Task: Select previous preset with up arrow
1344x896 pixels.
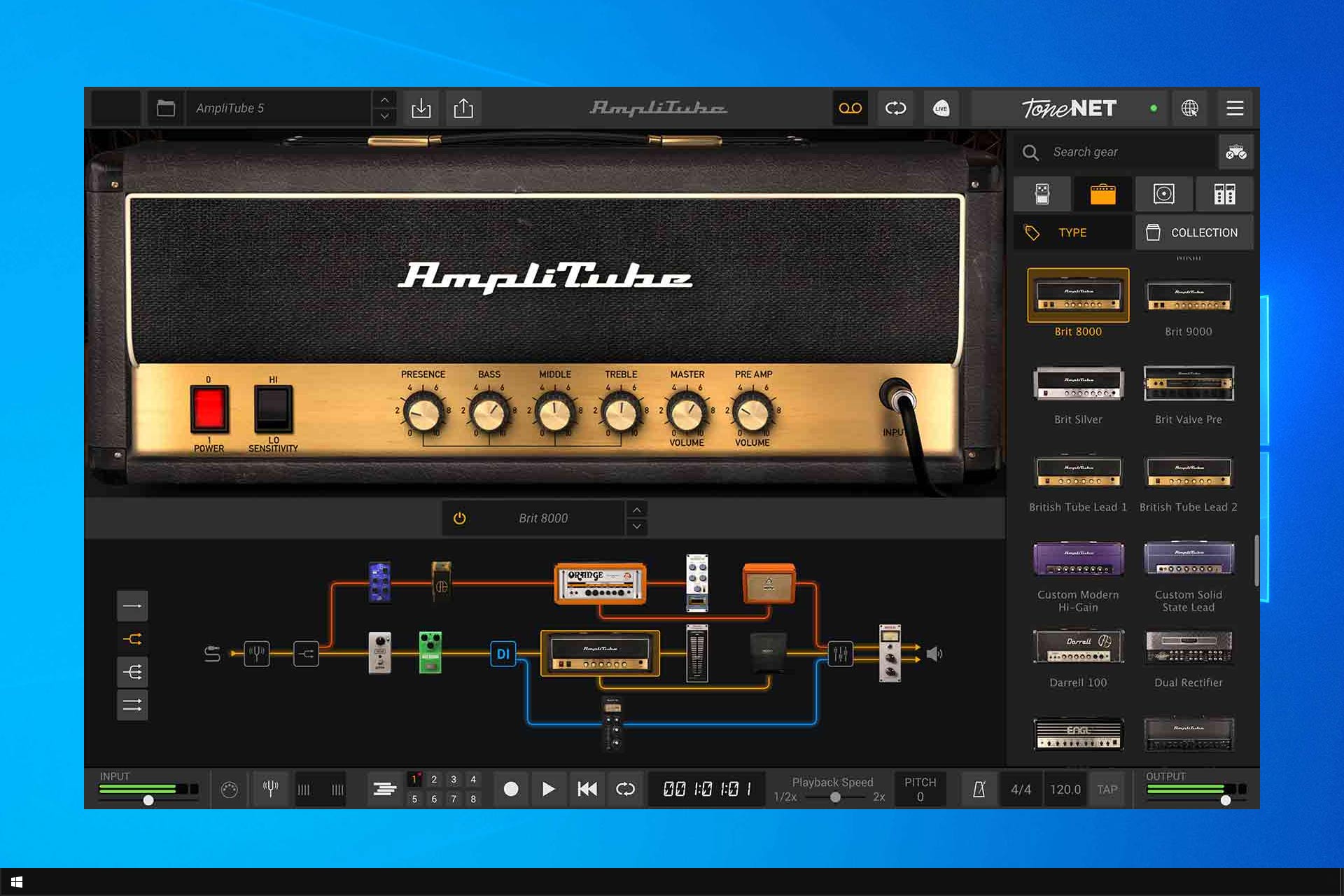Action: point(384,100)
